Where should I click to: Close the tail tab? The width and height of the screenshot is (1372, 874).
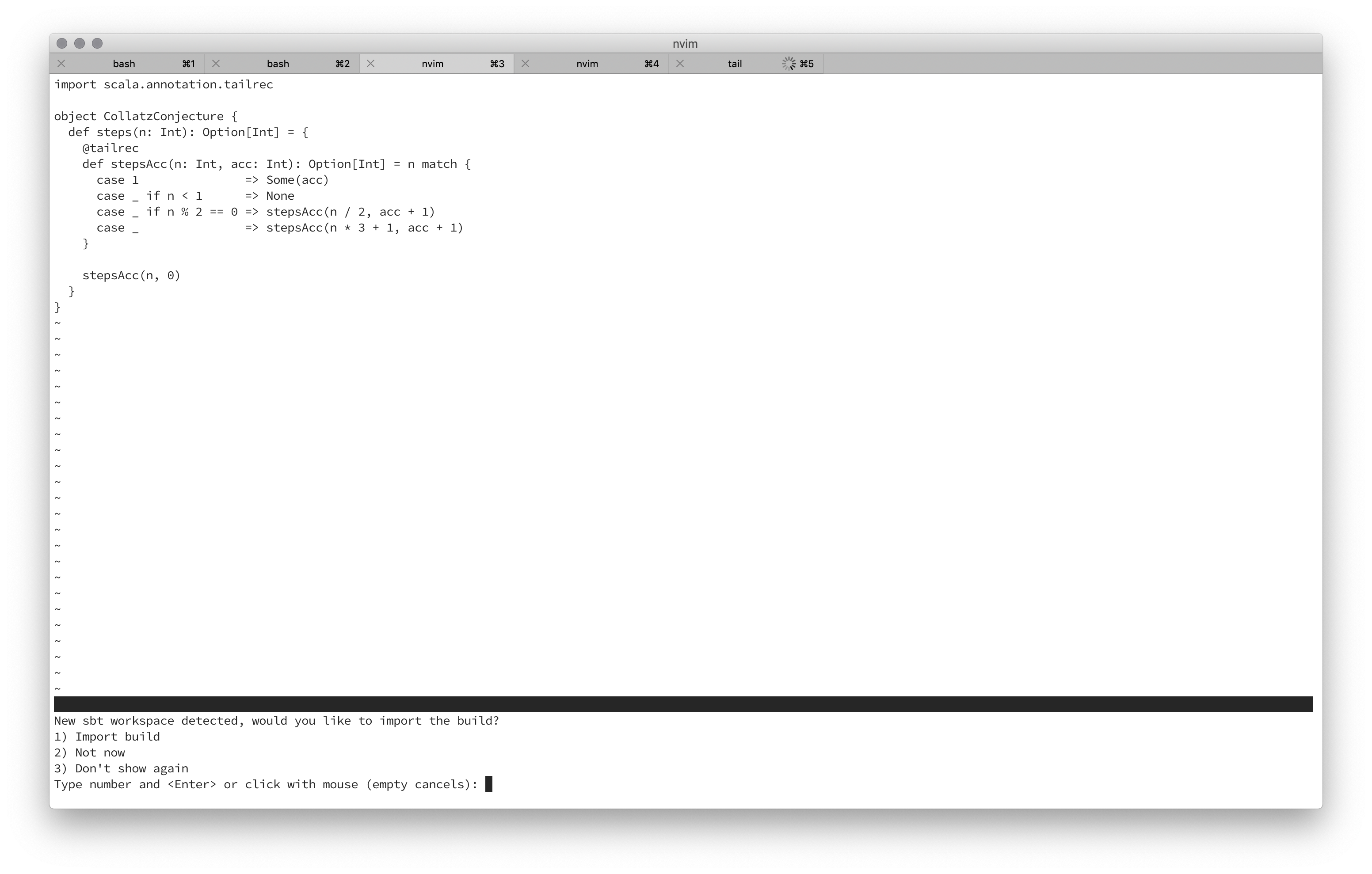pos(680,63)
